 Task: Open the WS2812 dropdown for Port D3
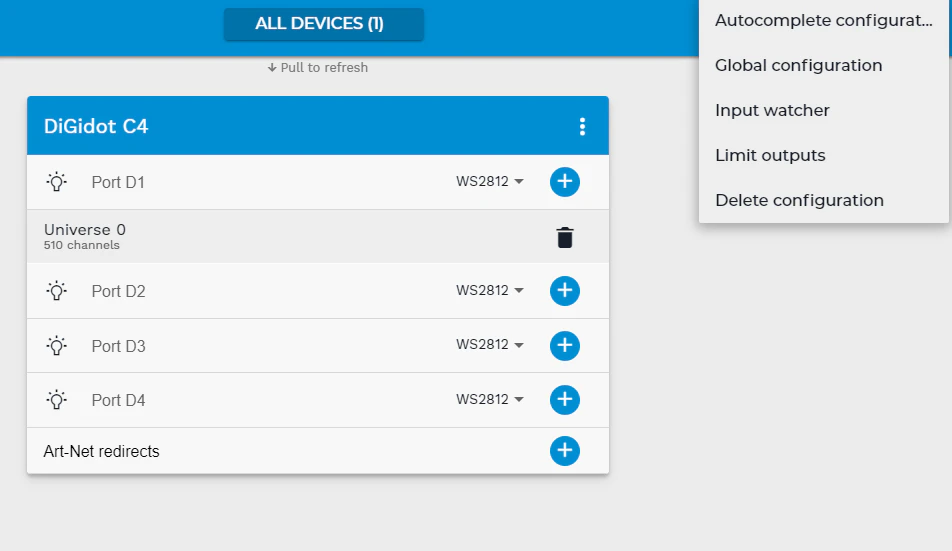pos(489,345)
